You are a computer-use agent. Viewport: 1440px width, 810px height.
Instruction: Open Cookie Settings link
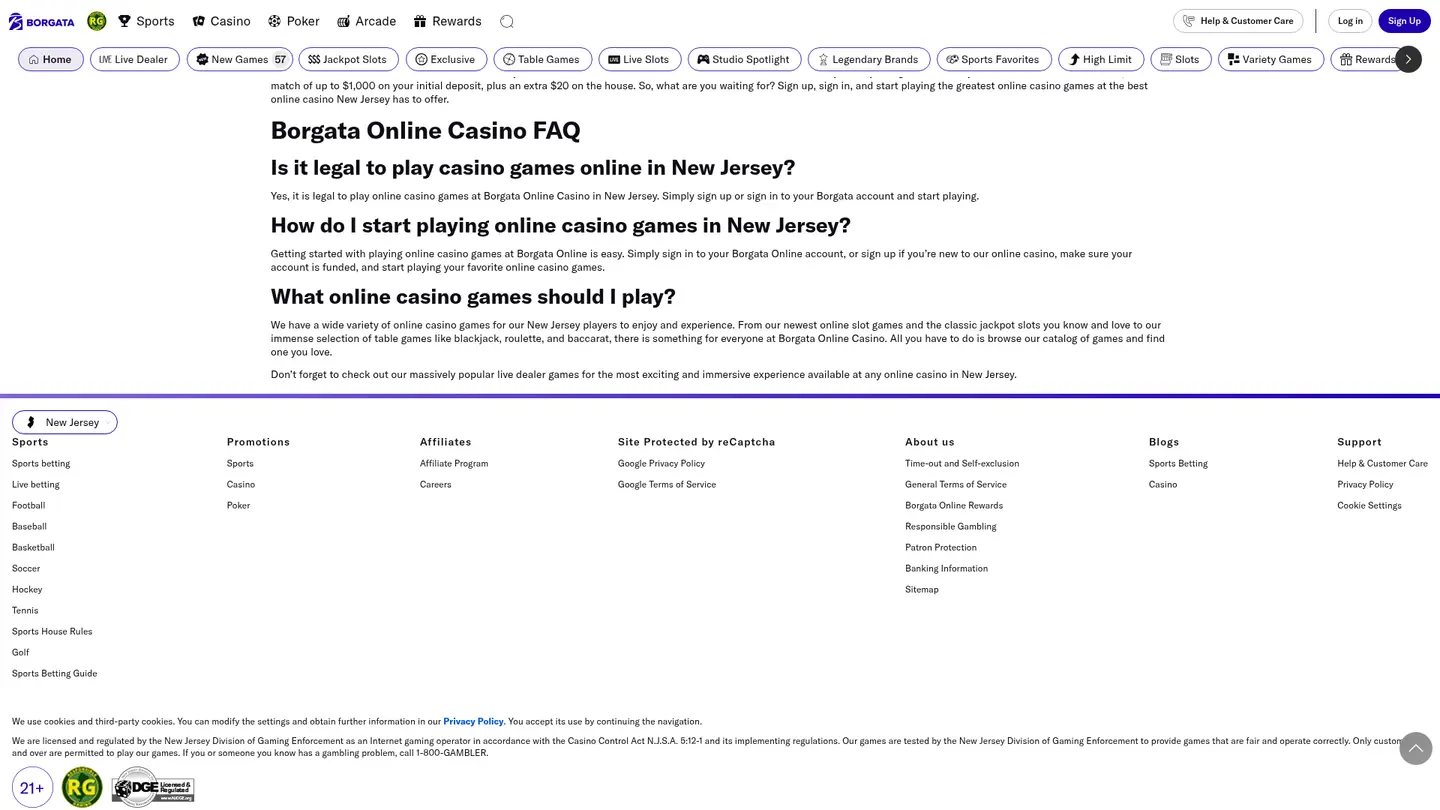click(1369, 505)
